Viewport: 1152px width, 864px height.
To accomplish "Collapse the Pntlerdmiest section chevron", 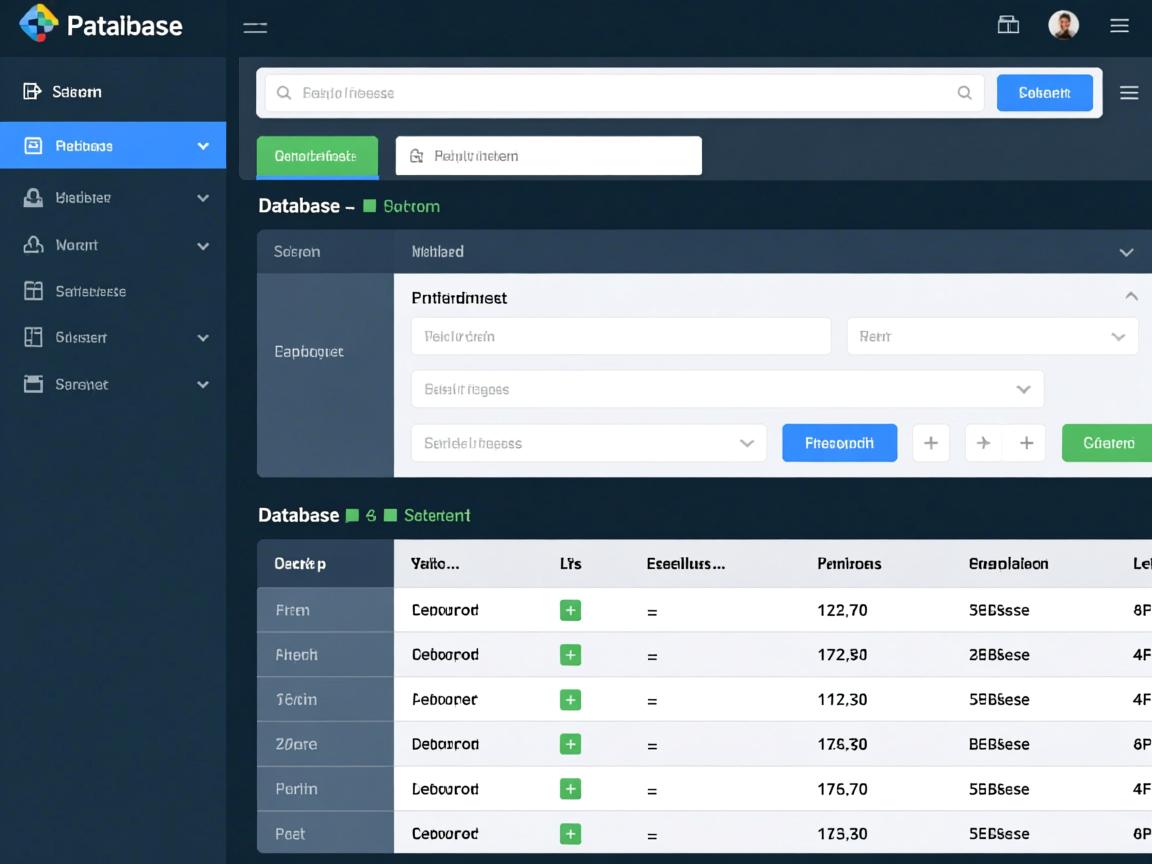I will point(1131,296).
